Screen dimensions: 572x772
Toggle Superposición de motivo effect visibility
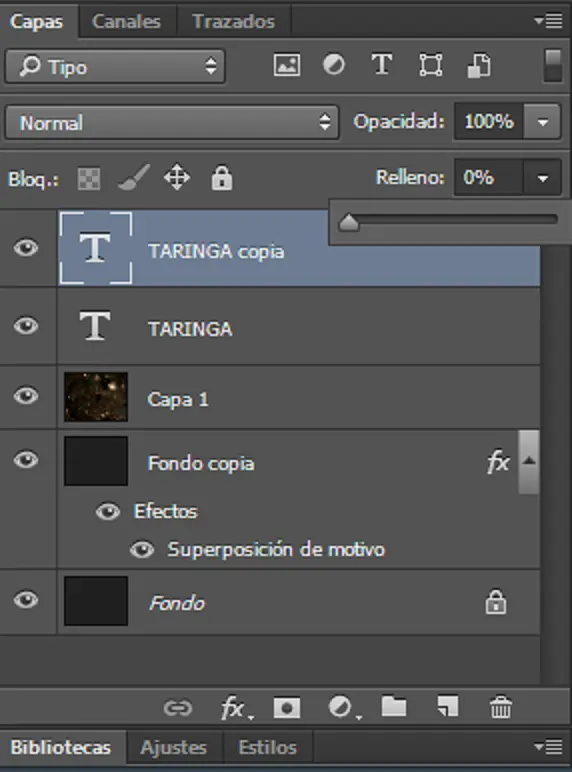142,549
